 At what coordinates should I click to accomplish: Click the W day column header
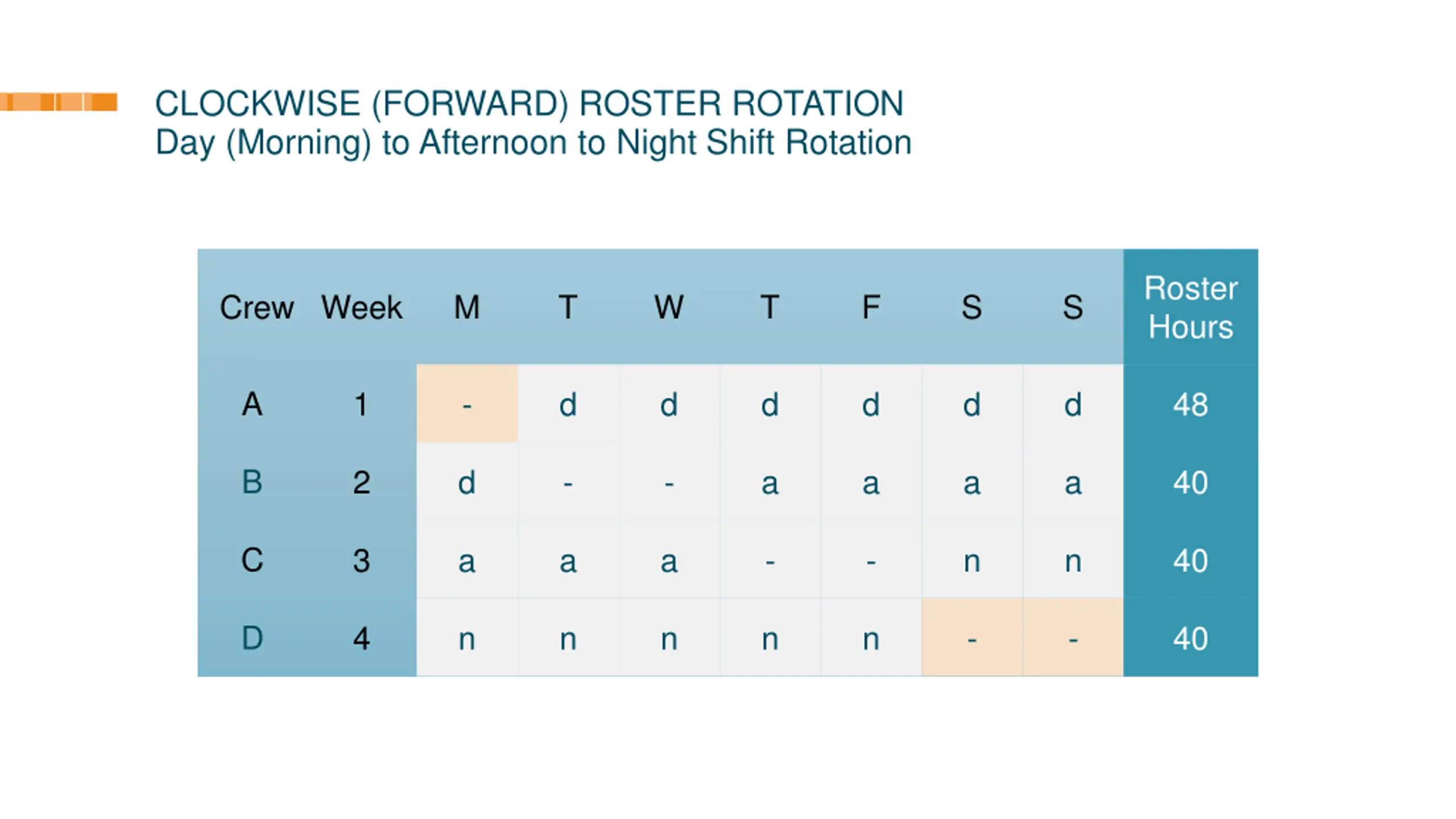[x=669, y=308]
